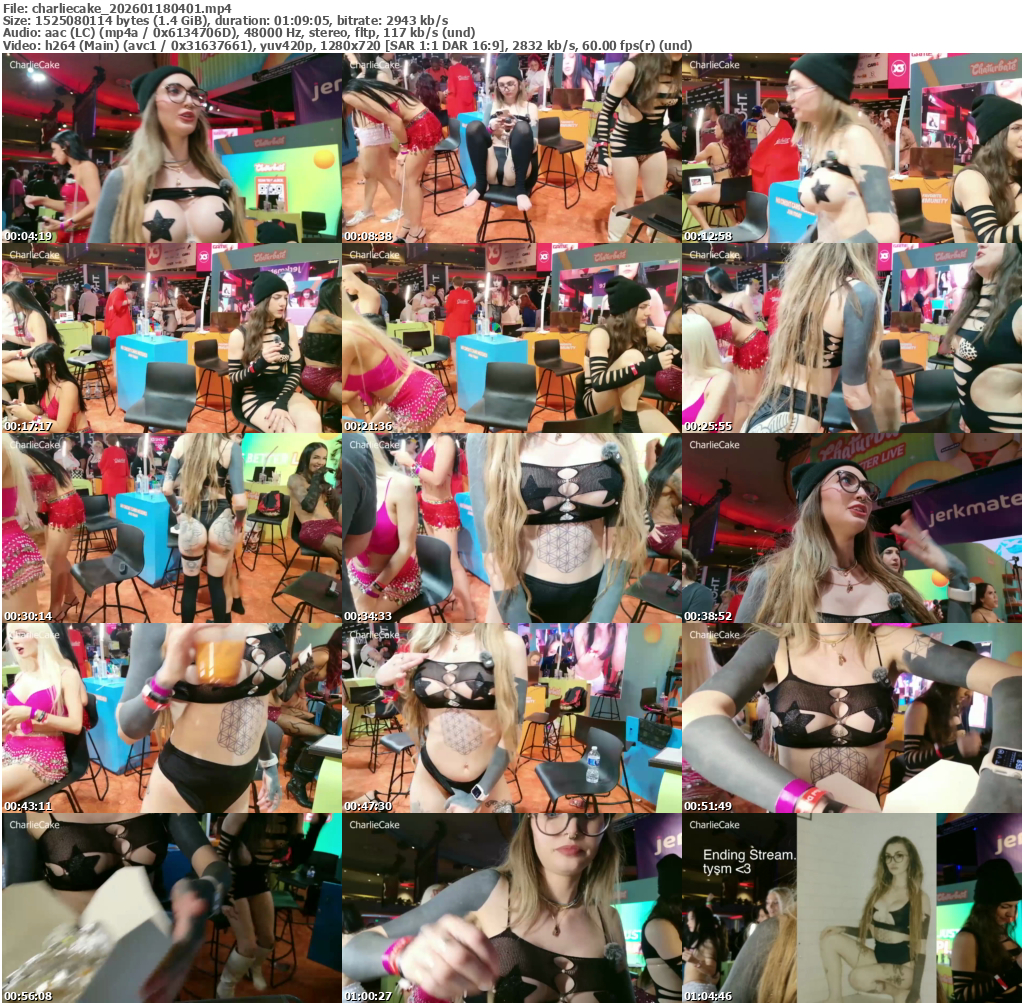Click the frame stamped 00:12:58
The image size is (1024, 1003).
pos(852,148)
